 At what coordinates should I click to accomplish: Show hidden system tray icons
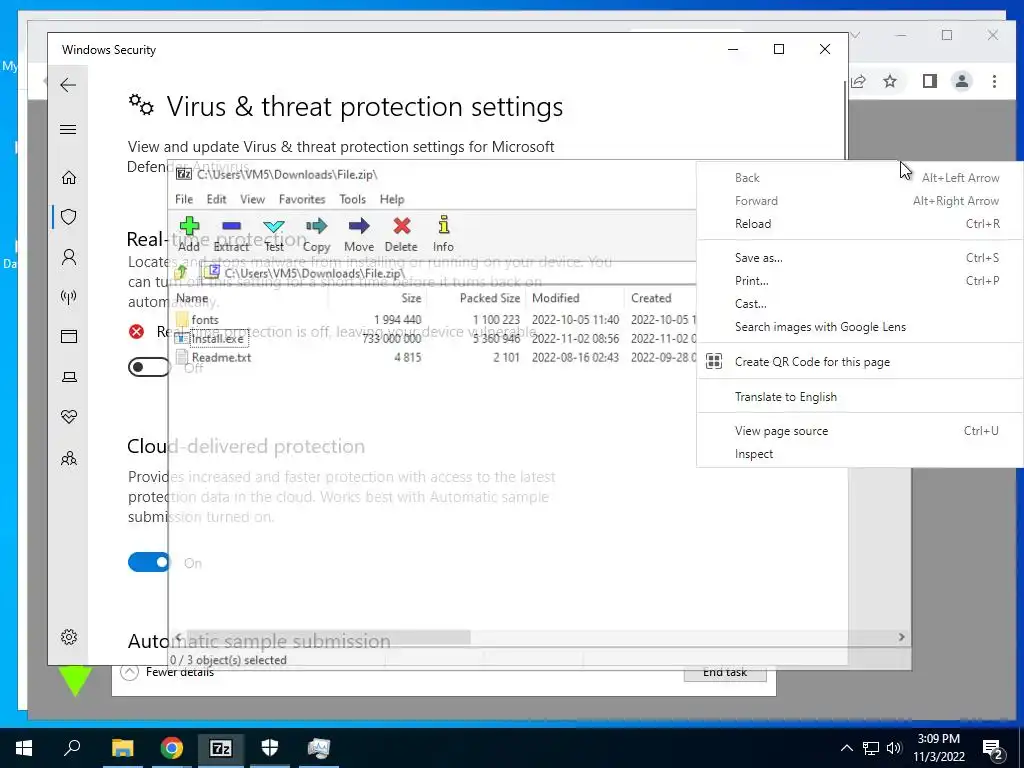[846, 748]
